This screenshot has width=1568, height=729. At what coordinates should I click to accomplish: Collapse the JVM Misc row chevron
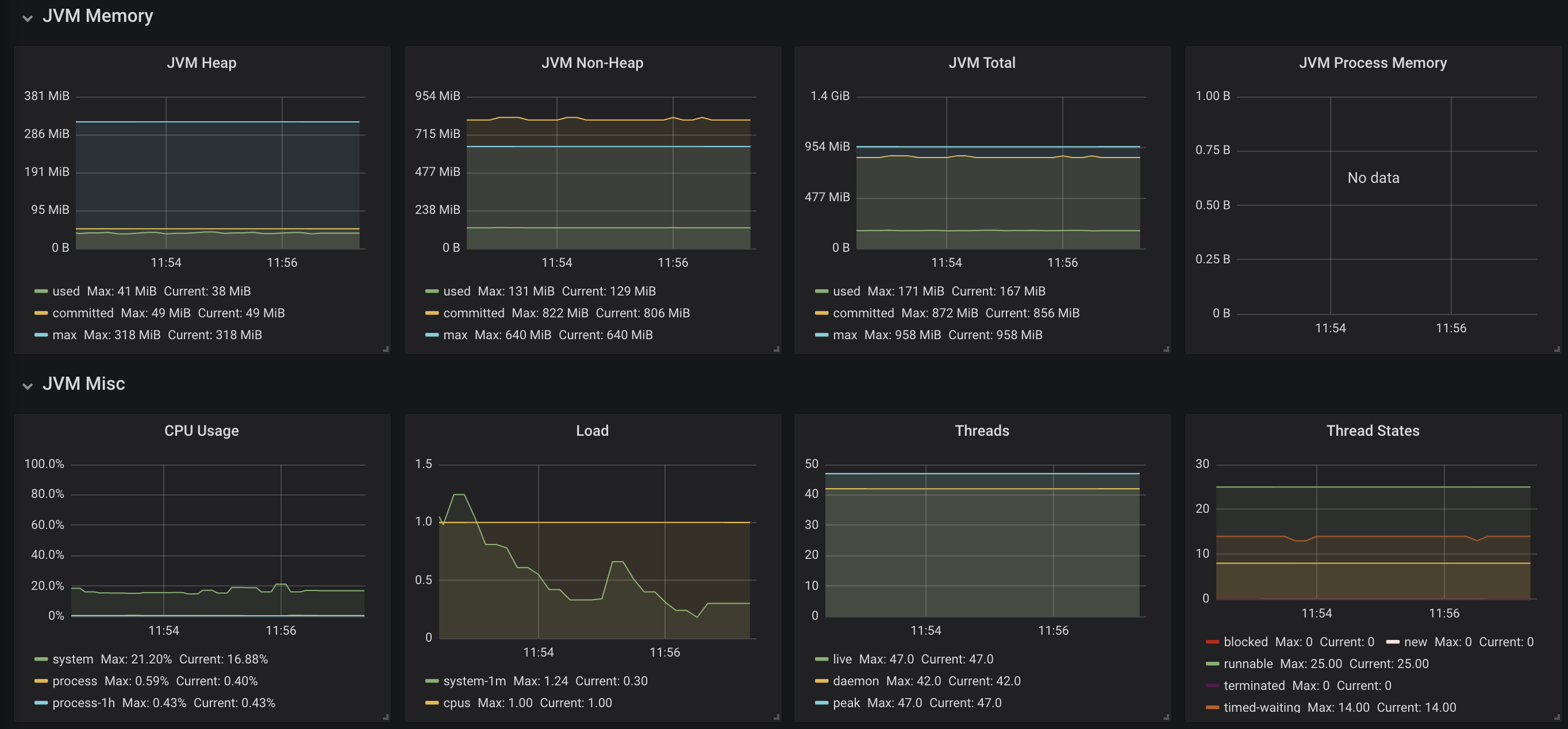pyautogui.click(x=28, y=386)
